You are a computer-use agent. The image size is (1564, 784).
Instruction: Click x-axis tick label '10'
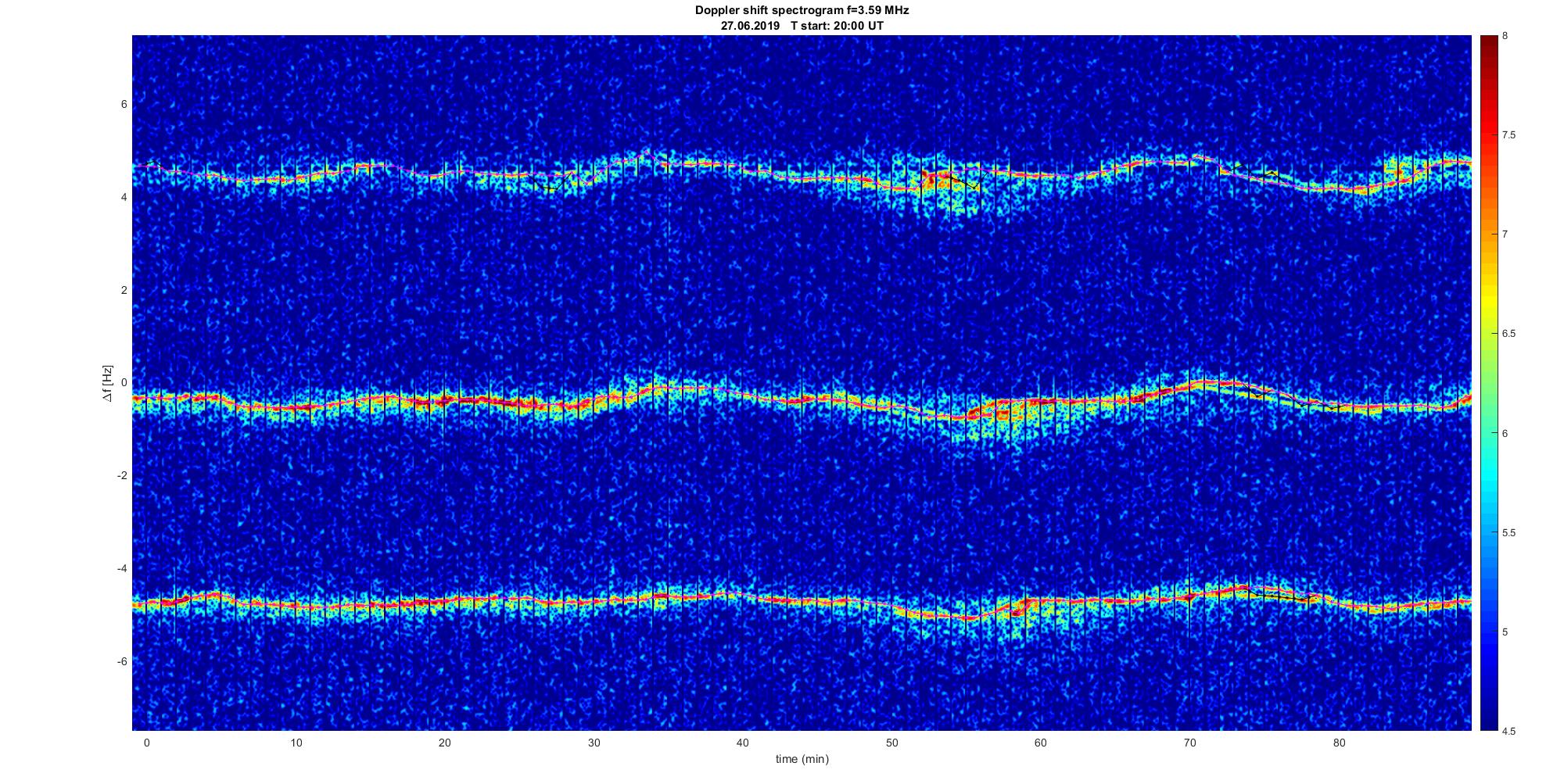pos(296,743)
